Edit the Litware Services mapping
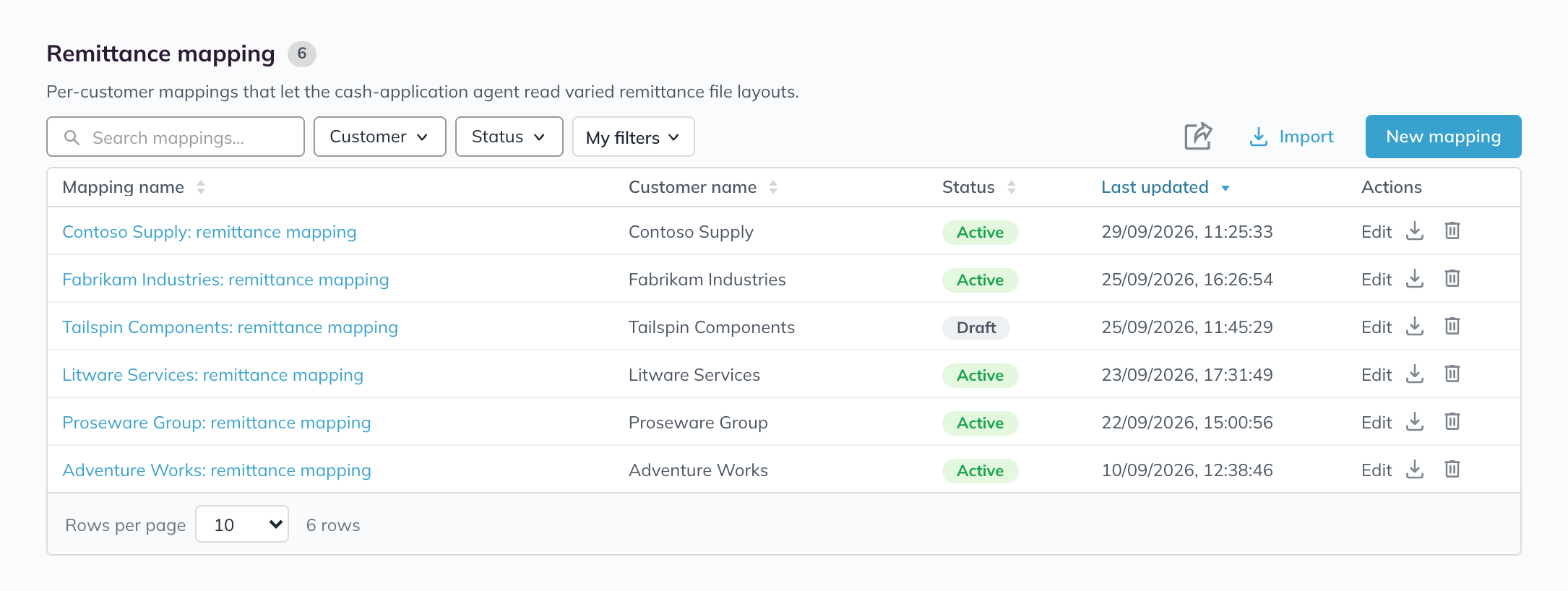This screenshot has width=1568, height=591. [1377, 375]
